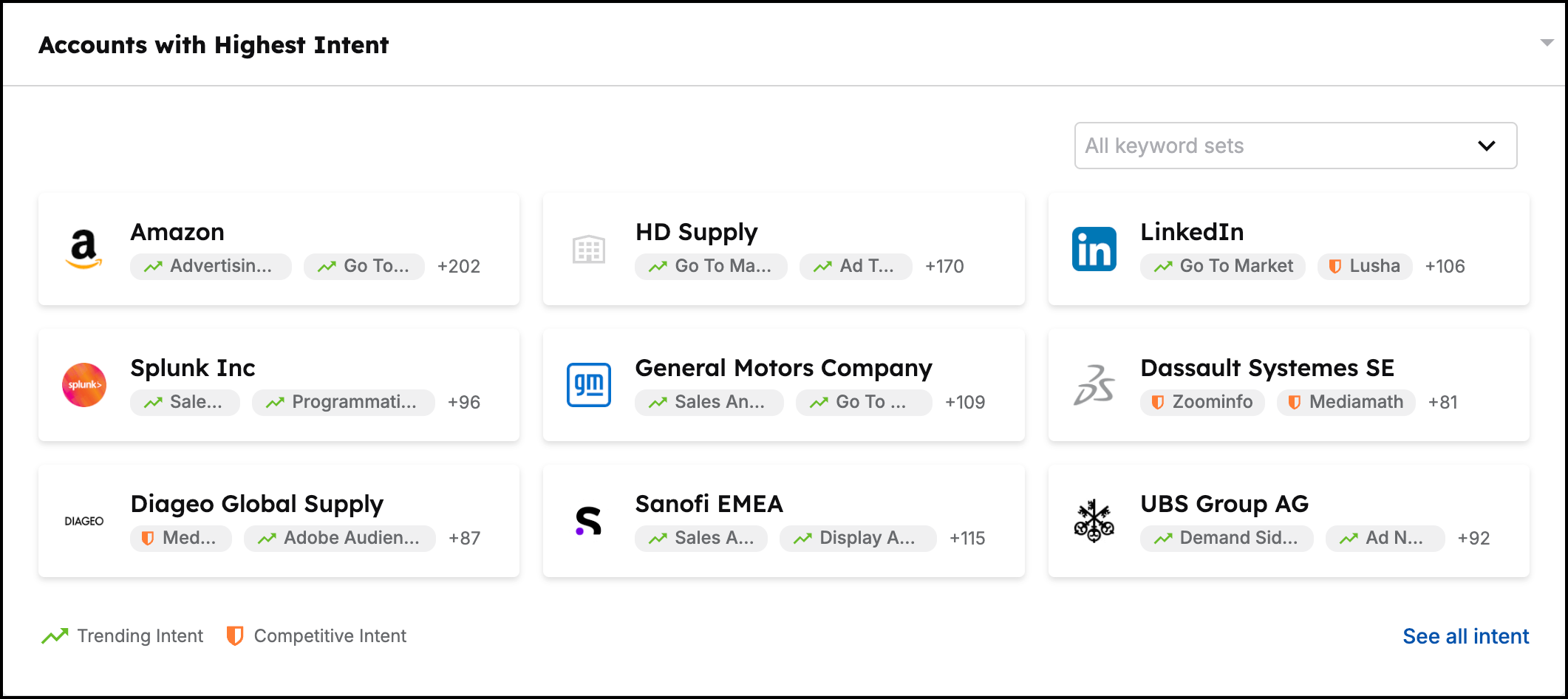Open the HD Supply account name
This screenshot has height=699, width=1568.
(696, 232)
